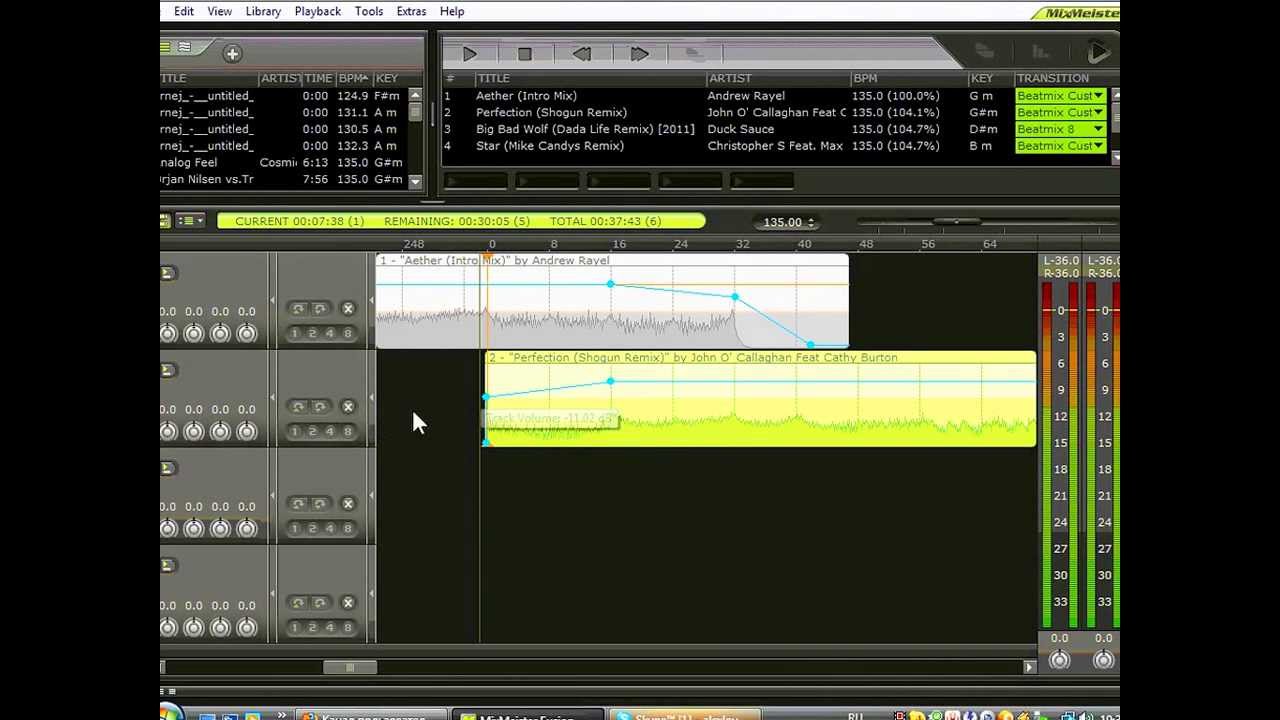
Task: Click the second loop icon on track 3
Action: click(x=320, y=504)
